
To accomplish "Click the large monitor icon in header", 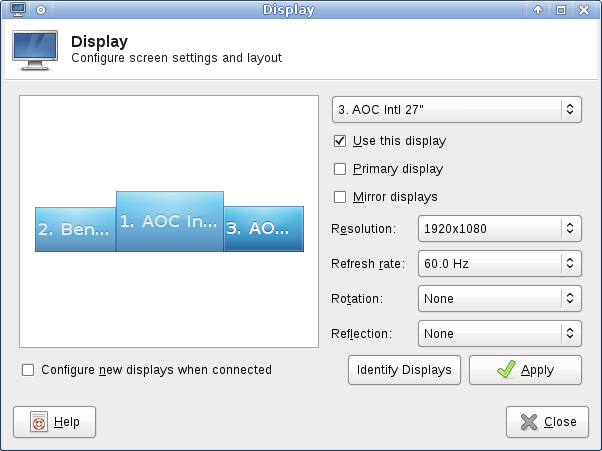I will (x=35, y=50).
